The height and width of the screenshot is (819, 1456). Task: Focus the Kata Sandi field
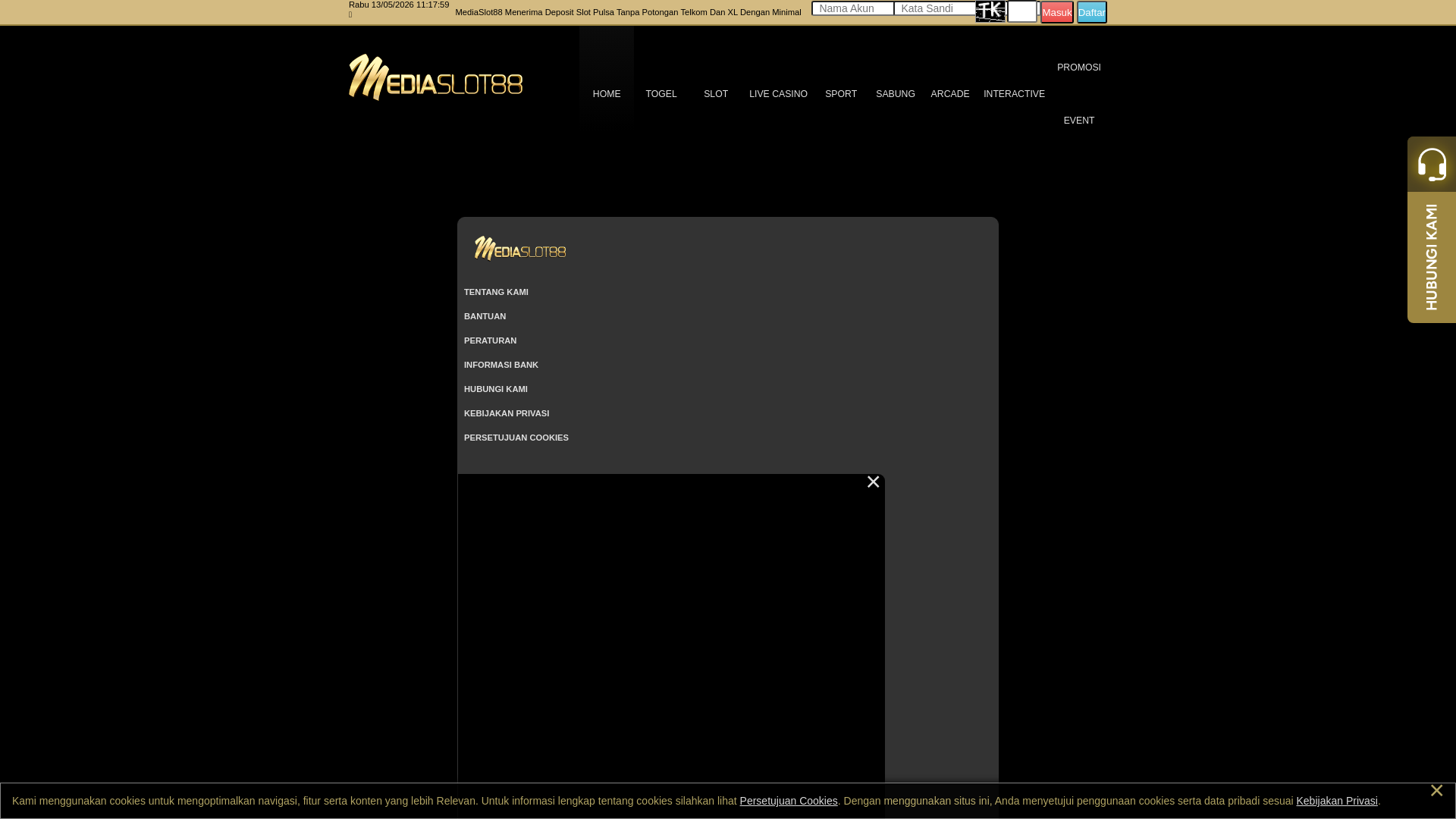pos(934,8)
